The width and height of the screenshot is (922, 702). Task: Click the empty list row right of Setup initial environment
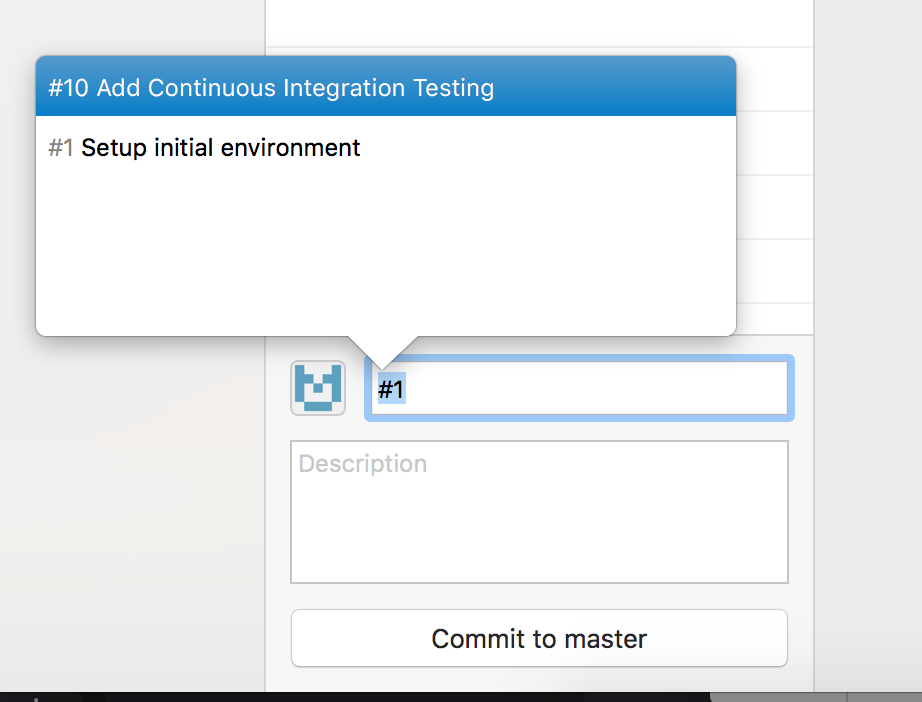[775, 143]
